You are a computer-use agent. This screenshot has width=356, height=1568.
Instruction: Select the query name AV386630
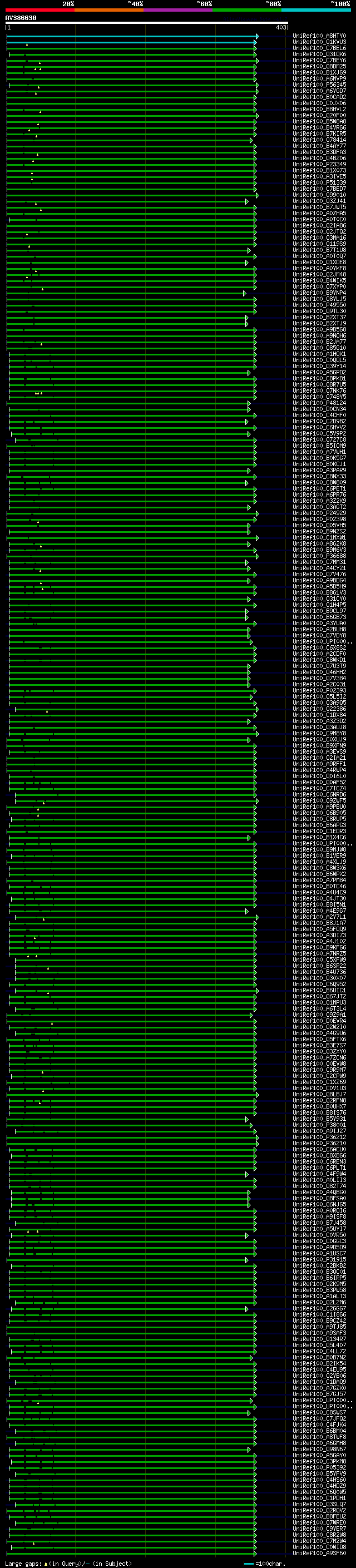tap(21, 18)
